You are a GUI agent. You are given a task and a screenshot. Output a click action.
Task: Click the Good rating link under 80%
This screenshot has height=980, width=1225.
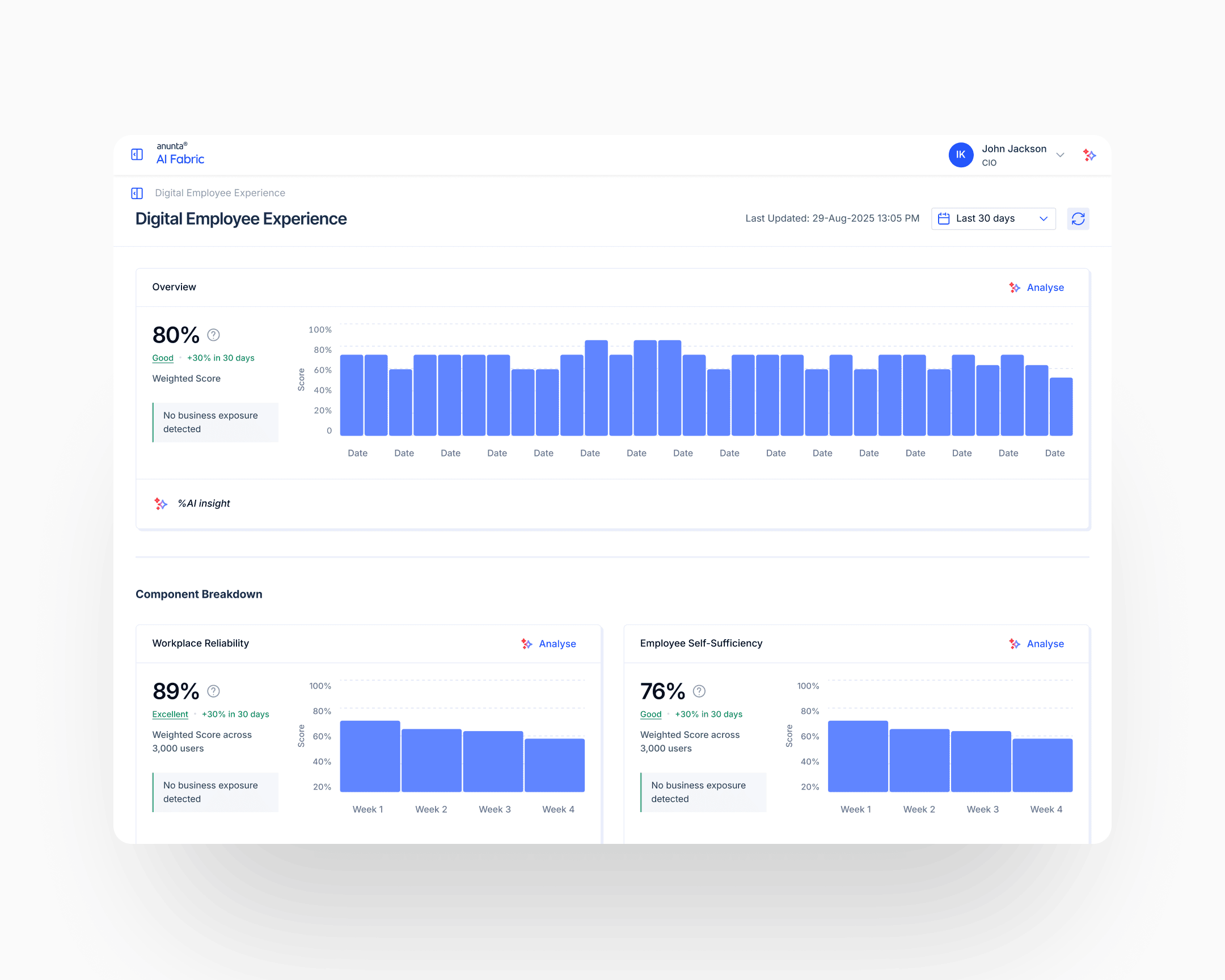(163, 358)
